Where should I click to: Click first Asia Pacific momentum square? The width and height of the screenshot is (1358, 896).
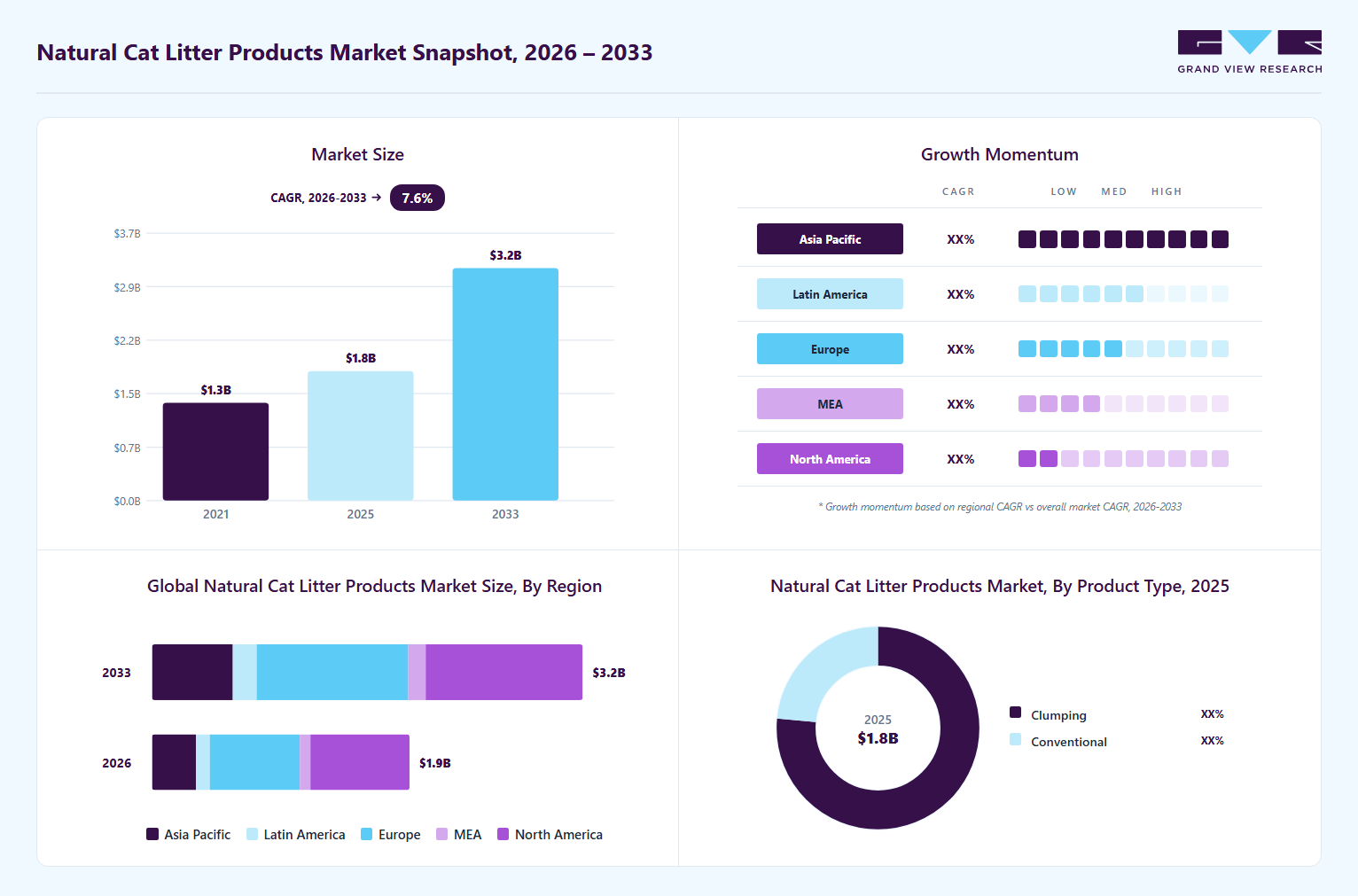pyautogui.click(x=1027, y=239)
